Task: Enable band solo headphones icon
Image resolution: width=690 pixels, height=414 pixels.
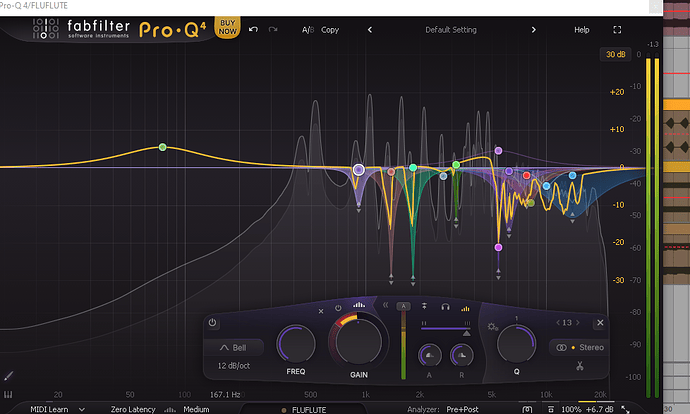Action: [445, 307]
